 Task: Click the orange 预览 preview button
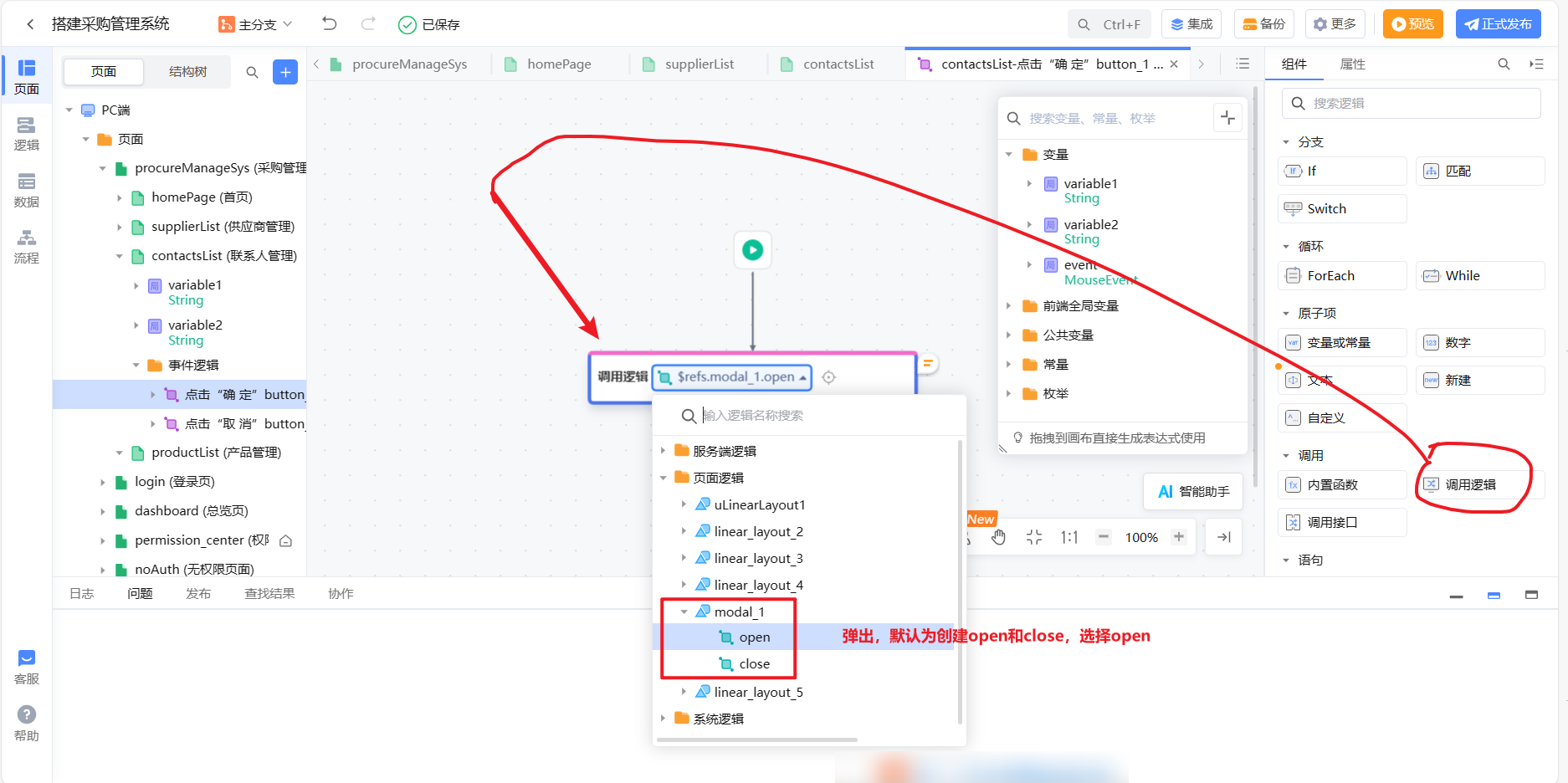1413,24
